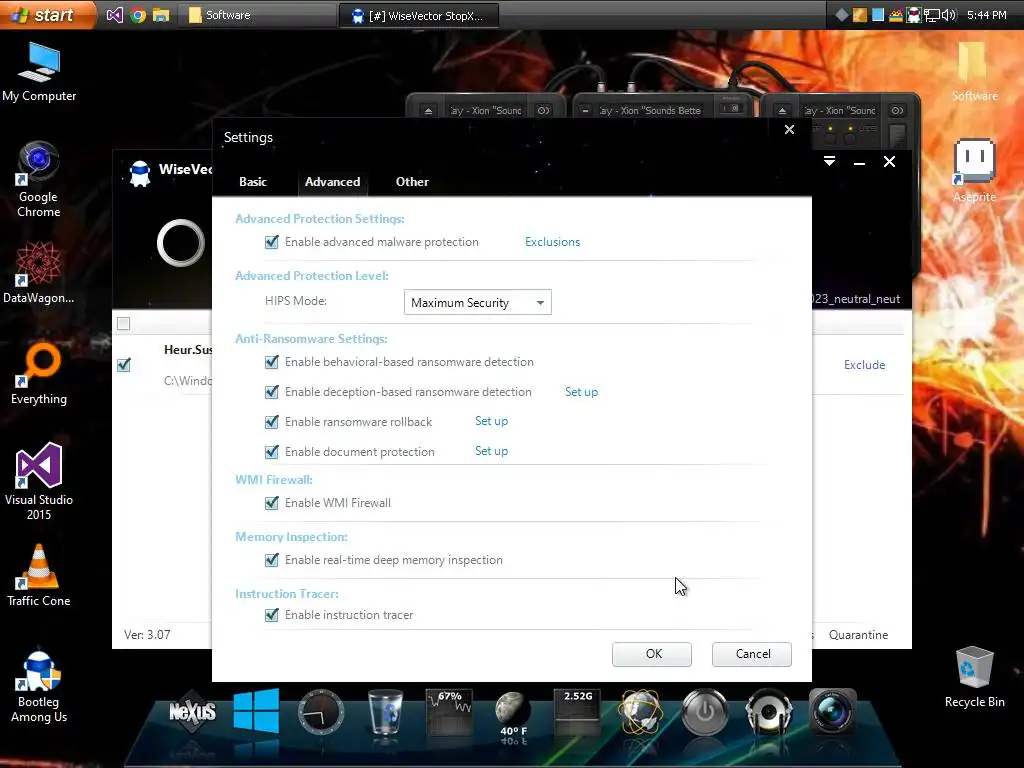The height and width of the screenshot is (768, 1024).
Task: Click the clock icon on the dock
Action: [320, 712]
